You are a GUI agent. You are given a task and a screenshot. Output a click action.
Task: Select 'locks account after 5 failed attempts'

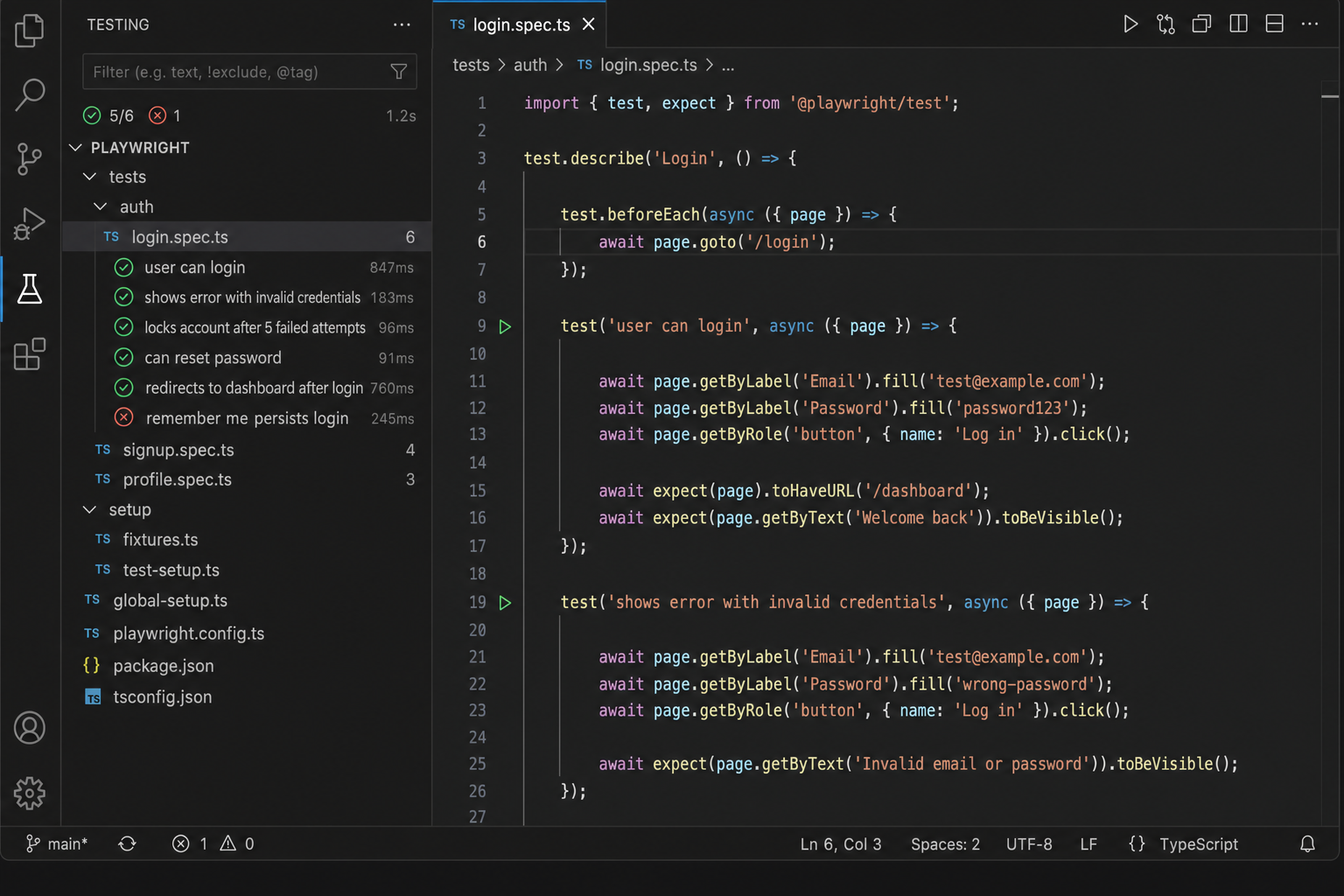pyautogui.click(x=248, y=327)
